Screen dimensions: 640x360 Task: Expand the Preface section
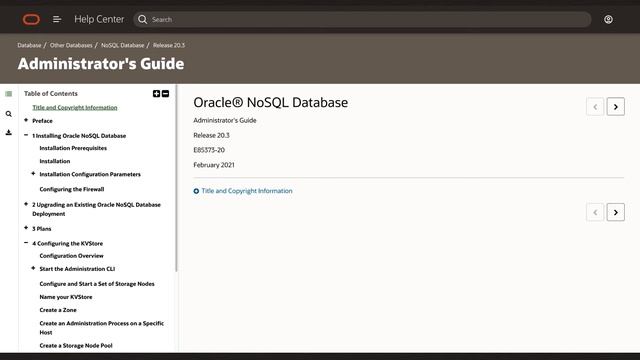click(x=26, y=120)
